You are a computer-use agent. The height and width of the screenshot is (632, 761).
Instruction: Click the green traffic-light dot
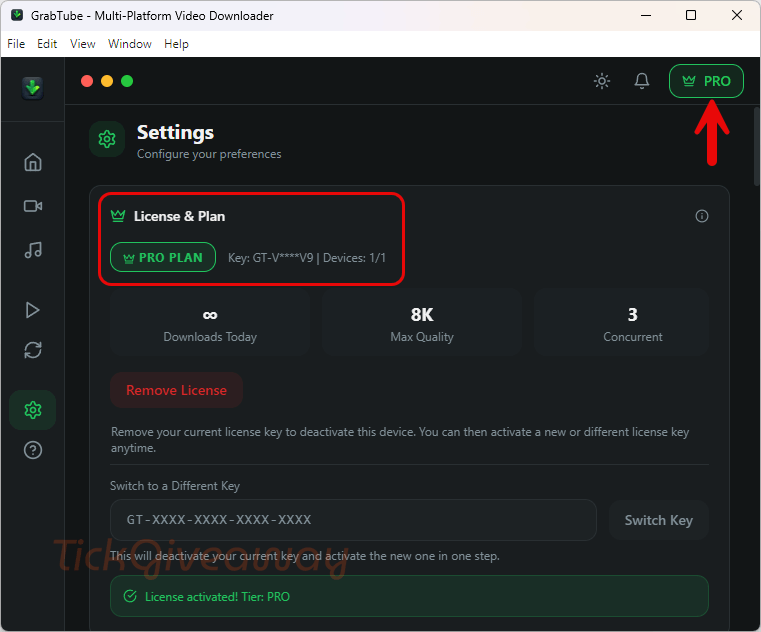pos(127,81)
